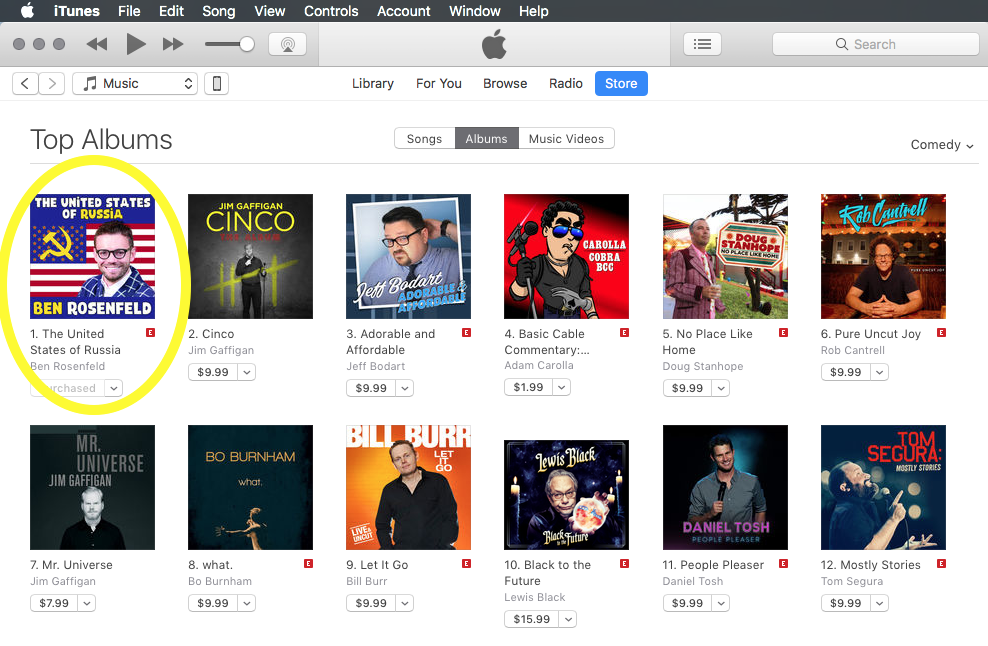The width and height of the screenshot is (988, 646).
Task: Open Jim Gaffigan artist link under Cinco
Action: pos(221,350)
